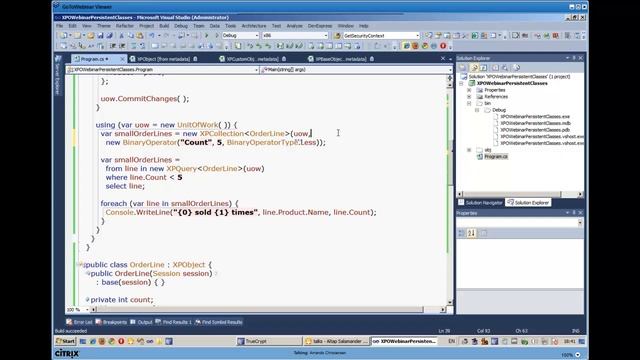This screenshot has width=640, height=360.
Task: Open the File menu
Action: tap(60, 26)
